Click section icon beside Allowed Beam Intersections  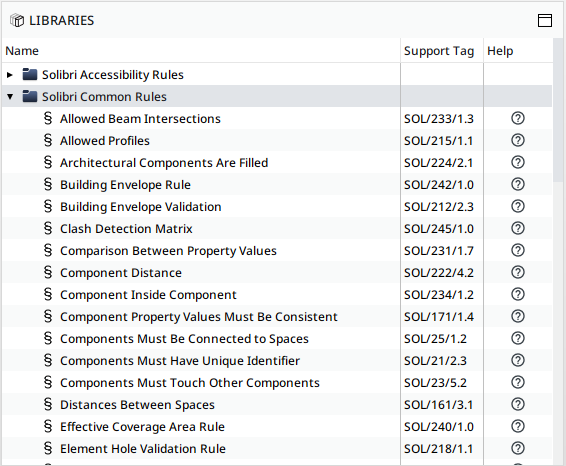48,118
